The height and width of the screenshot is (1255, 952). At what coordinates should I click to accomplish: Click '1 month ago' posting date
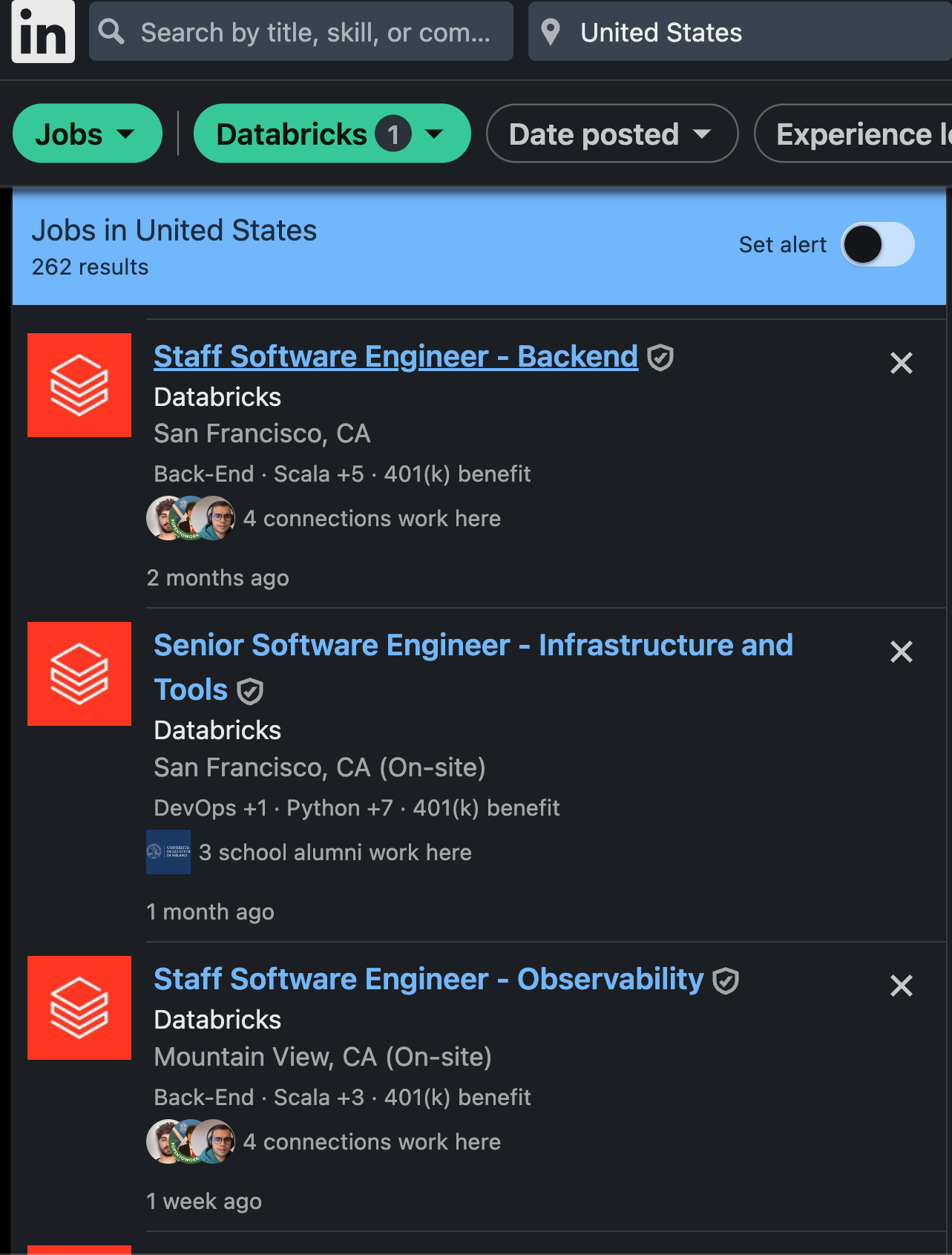coord(210,911)
